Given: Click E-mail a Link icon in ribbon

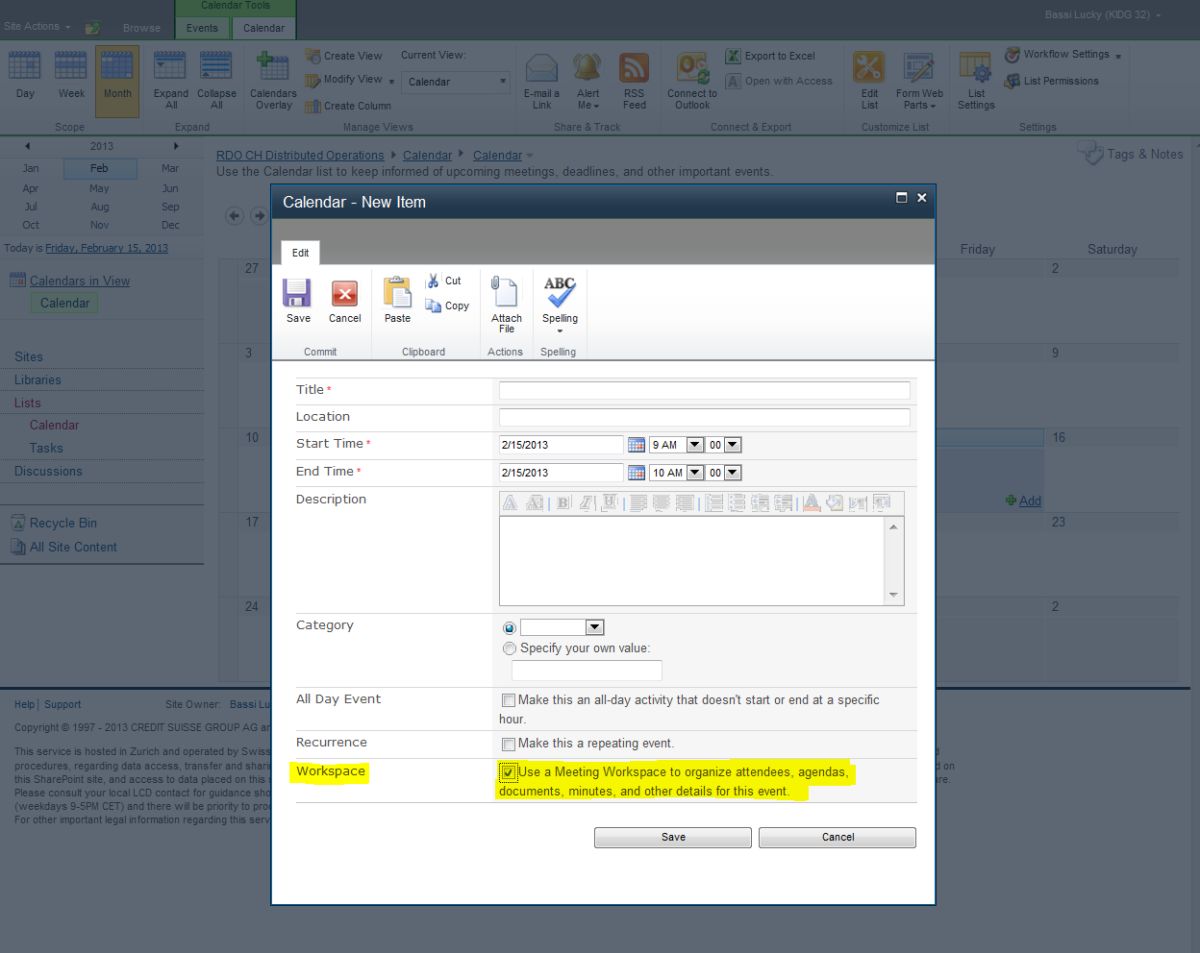Looking at the screenshot, I should [542, 68].
